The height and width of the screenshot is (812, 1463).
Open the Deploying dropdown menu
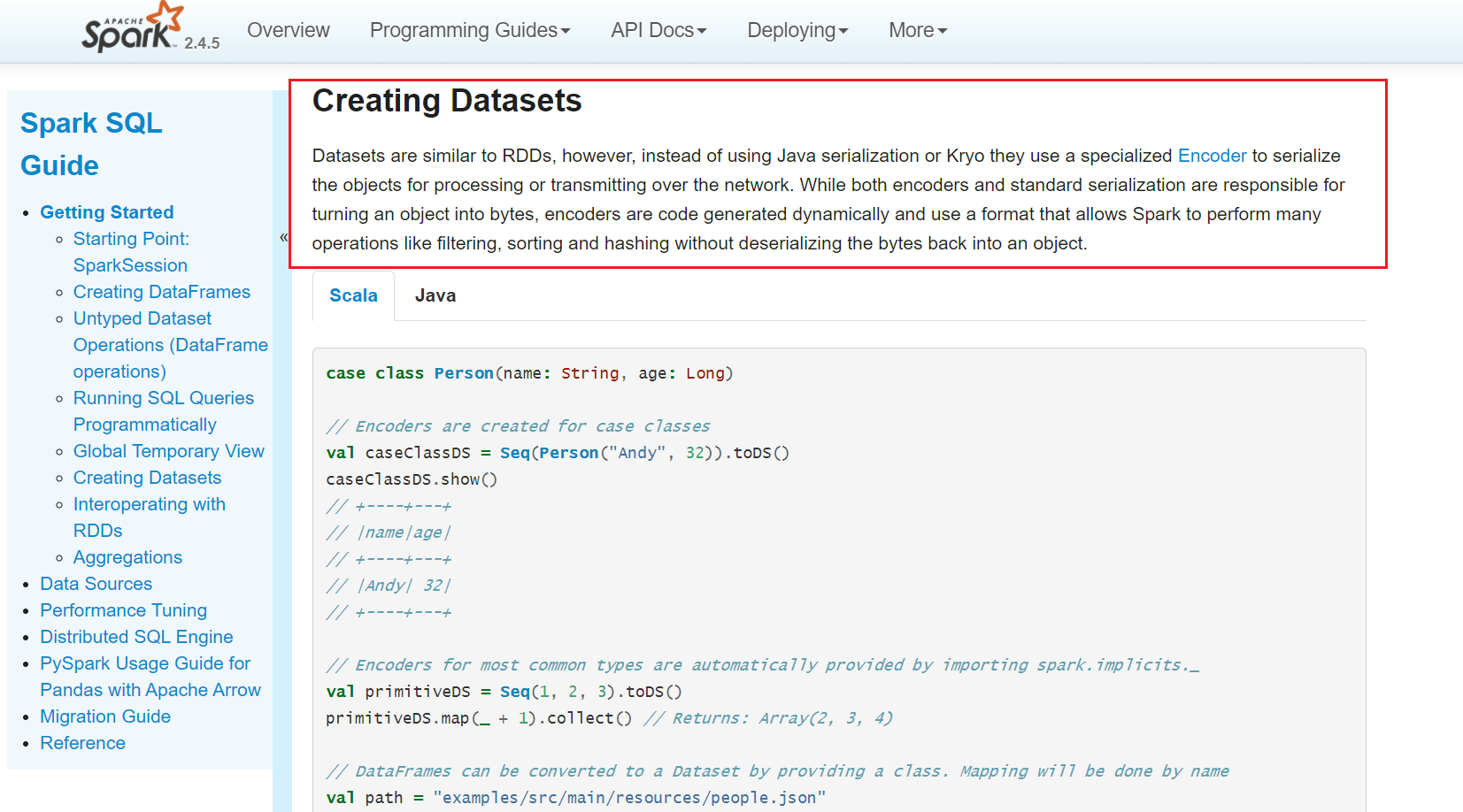tap(797, 30)
